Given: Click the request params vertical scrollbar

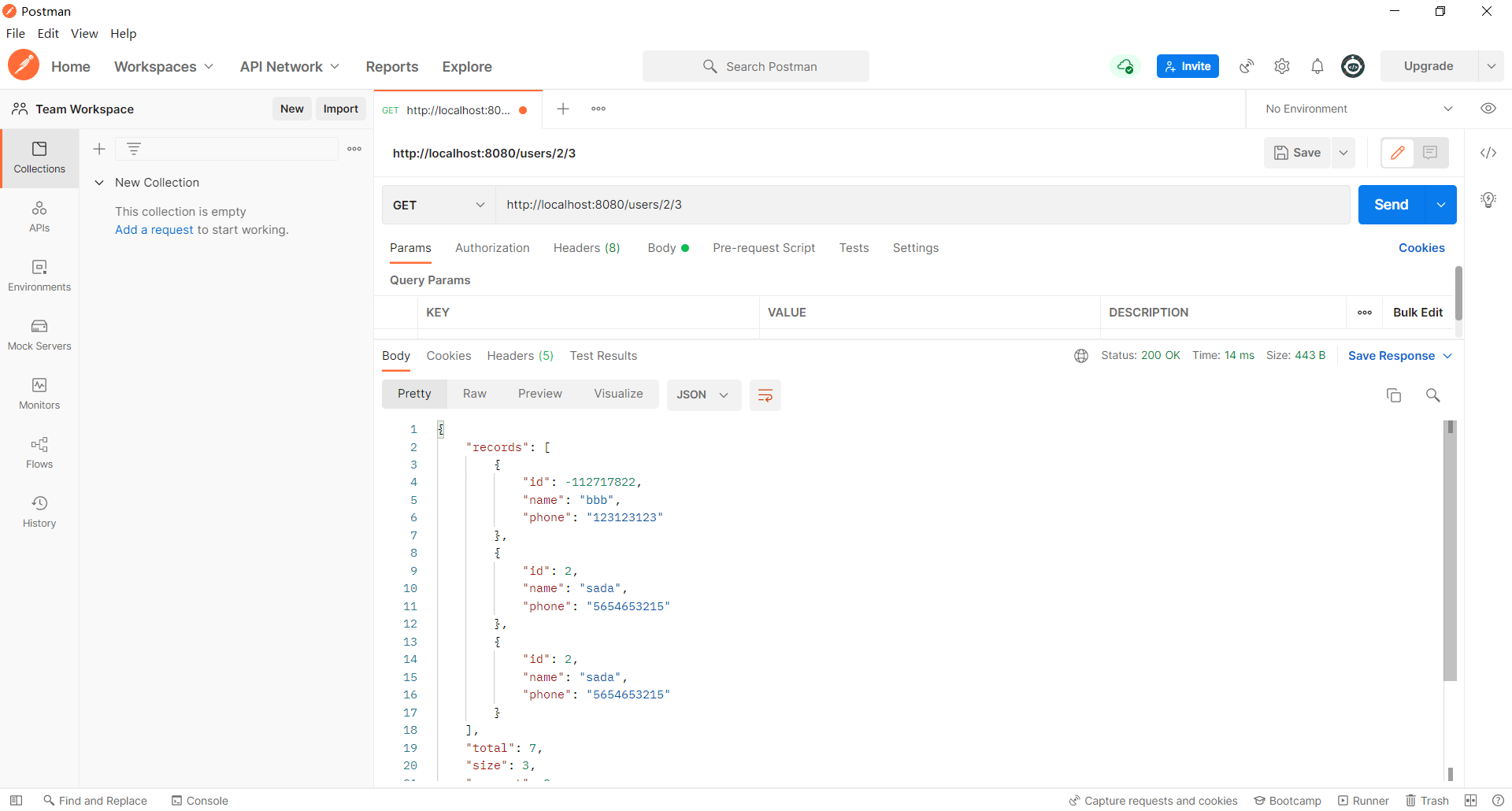Looking at the screenshot, I should pos(1458,293).
